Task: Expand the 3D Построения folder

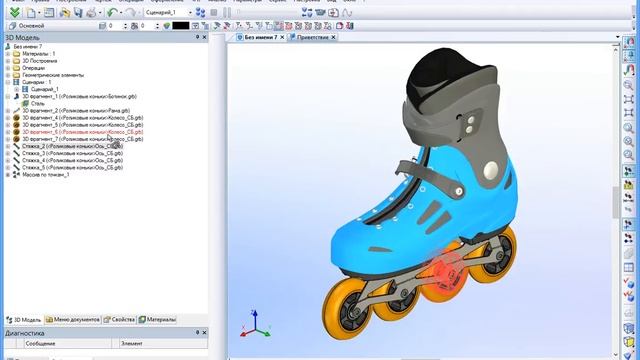Action: [x=8, y=61]
